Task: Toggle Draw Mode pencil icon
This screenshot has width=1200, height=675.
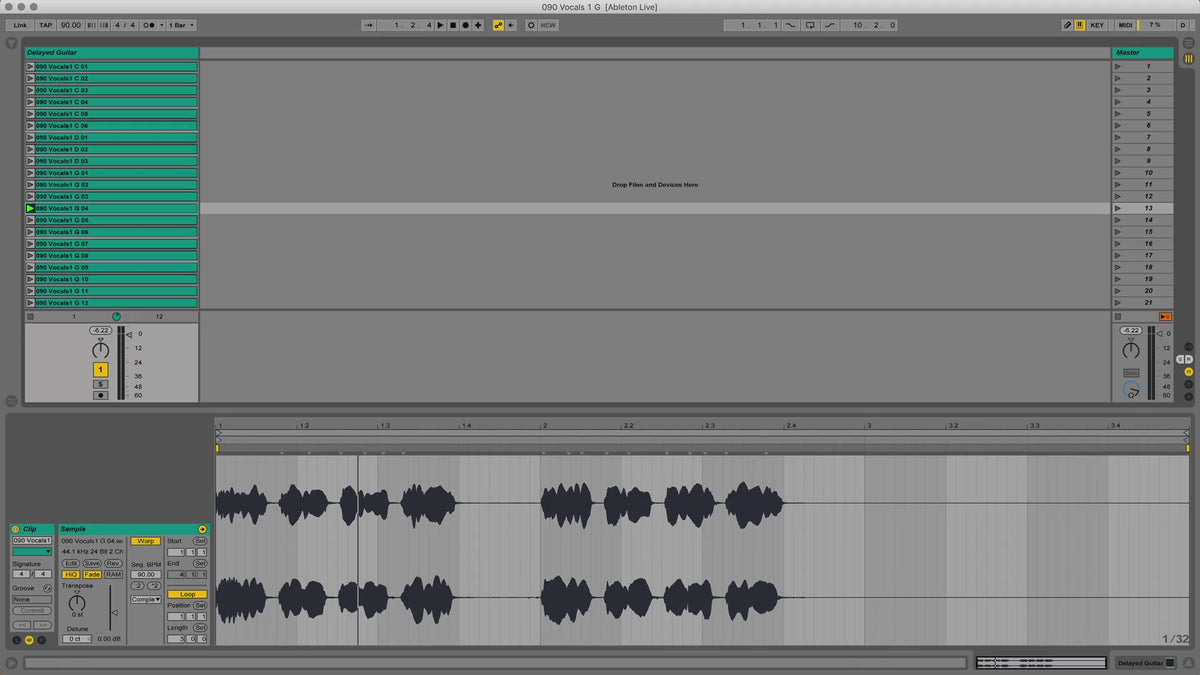Action: [x=1067, y=25]
